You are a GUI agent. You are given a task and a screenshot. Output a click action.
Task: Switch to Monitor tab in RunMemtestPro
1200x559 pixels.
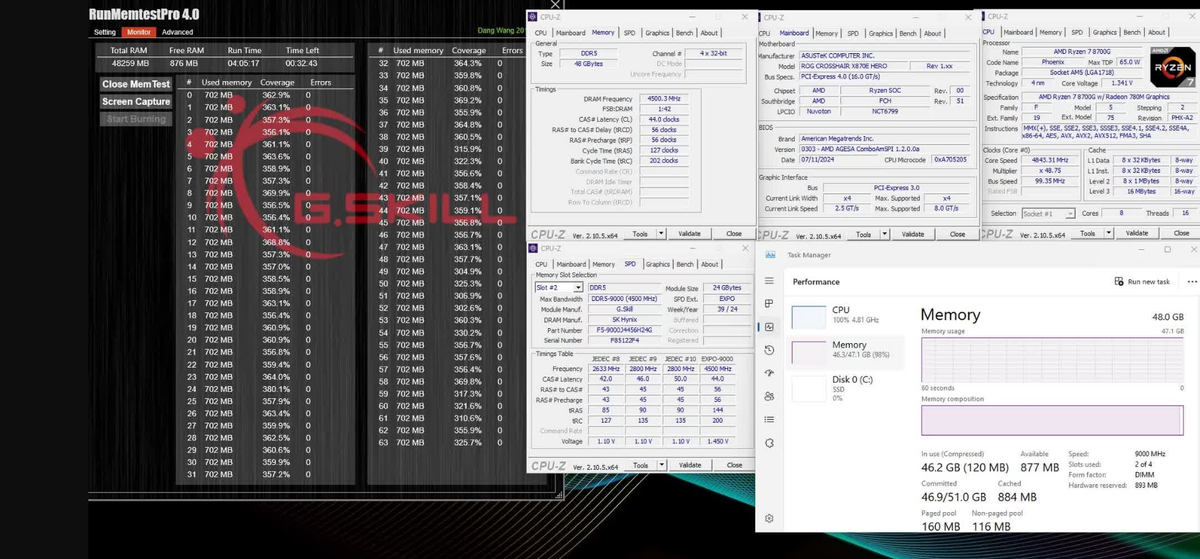coord(138,32)
